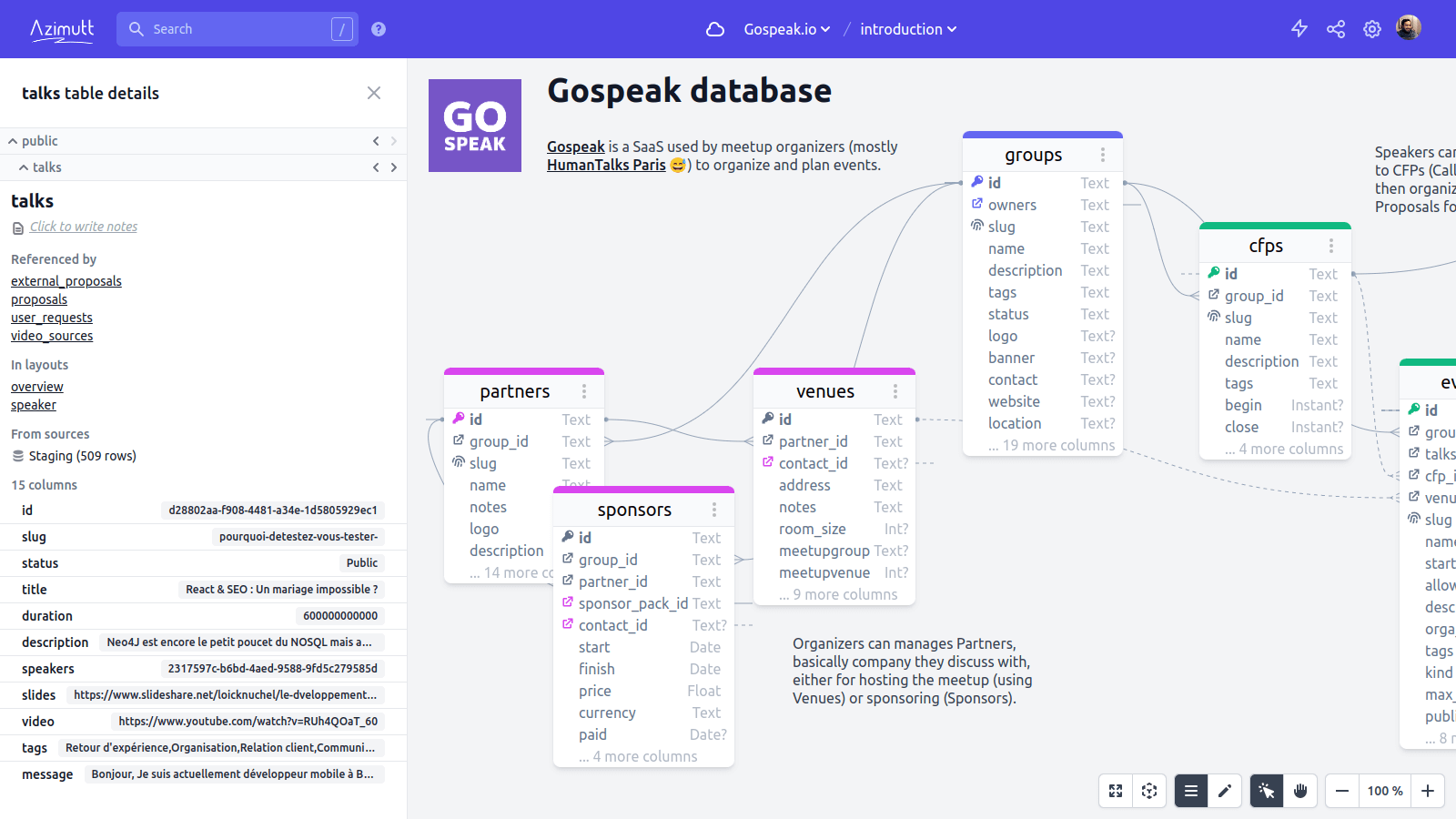
Task: Click the HumanTalks Paris link
Action: (607, 165)
